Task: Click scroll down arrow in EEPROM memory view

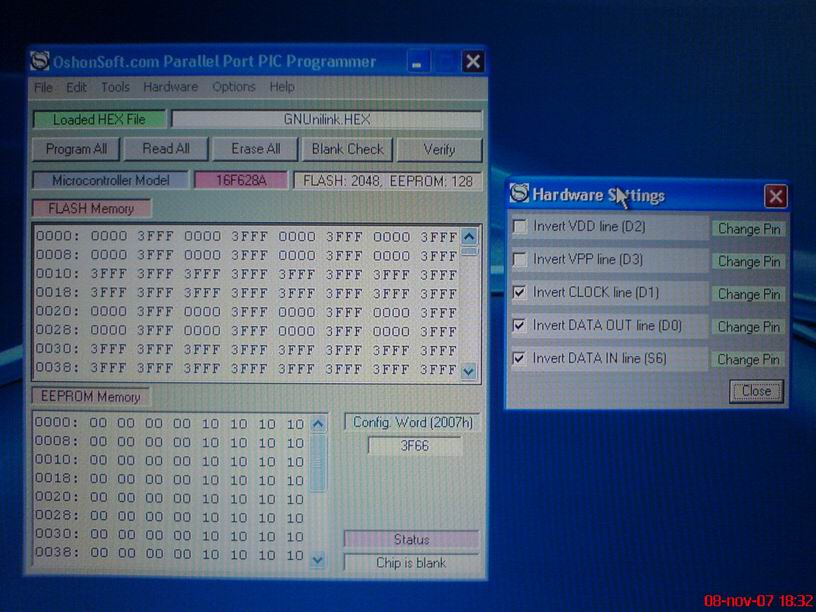Action: coord(317,560)
